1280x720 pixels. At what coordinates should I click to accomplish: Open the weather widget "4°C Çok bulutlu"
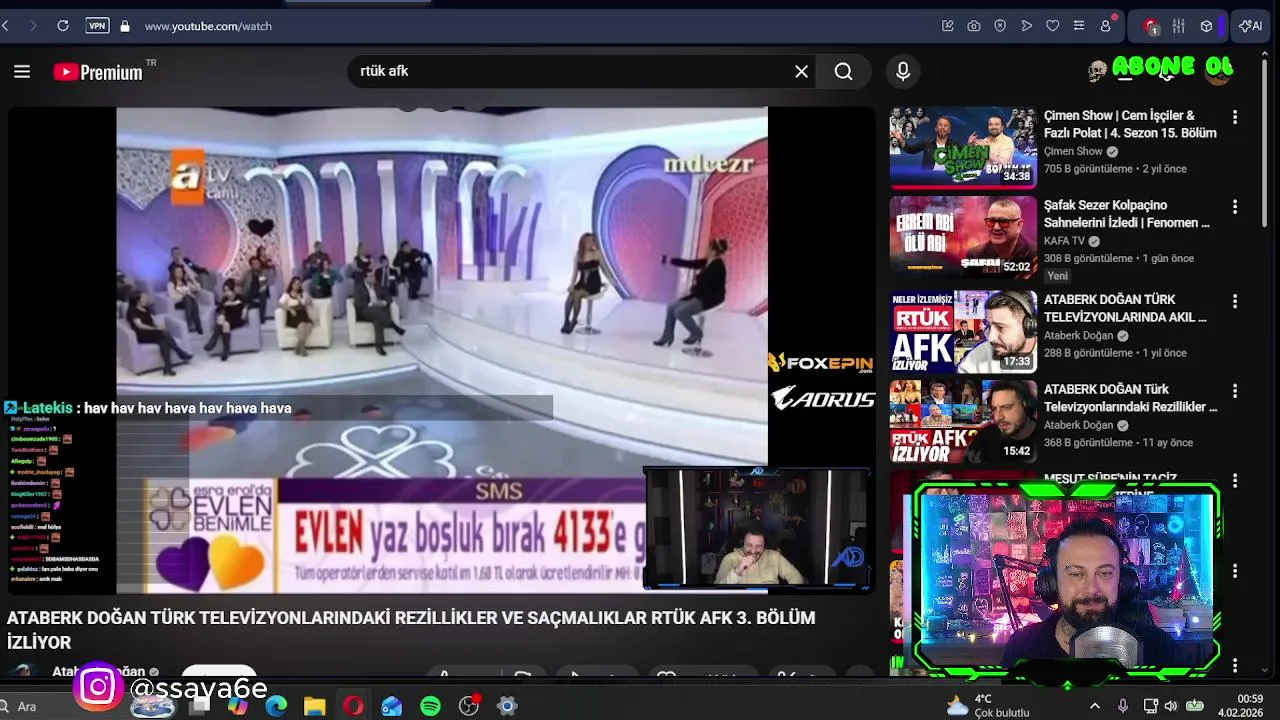coord(988,706)
